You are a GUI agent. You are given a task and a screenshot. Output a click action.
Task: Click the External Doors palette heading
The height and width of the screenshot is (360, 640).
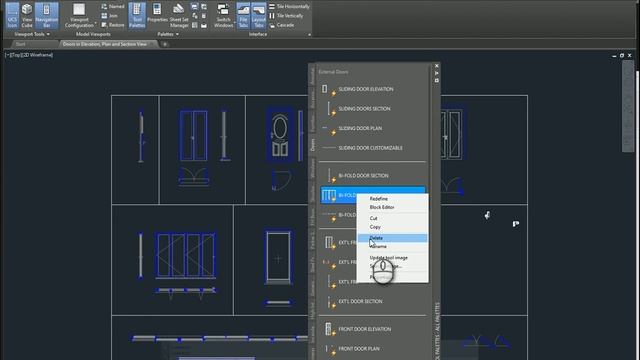[333, 72]
